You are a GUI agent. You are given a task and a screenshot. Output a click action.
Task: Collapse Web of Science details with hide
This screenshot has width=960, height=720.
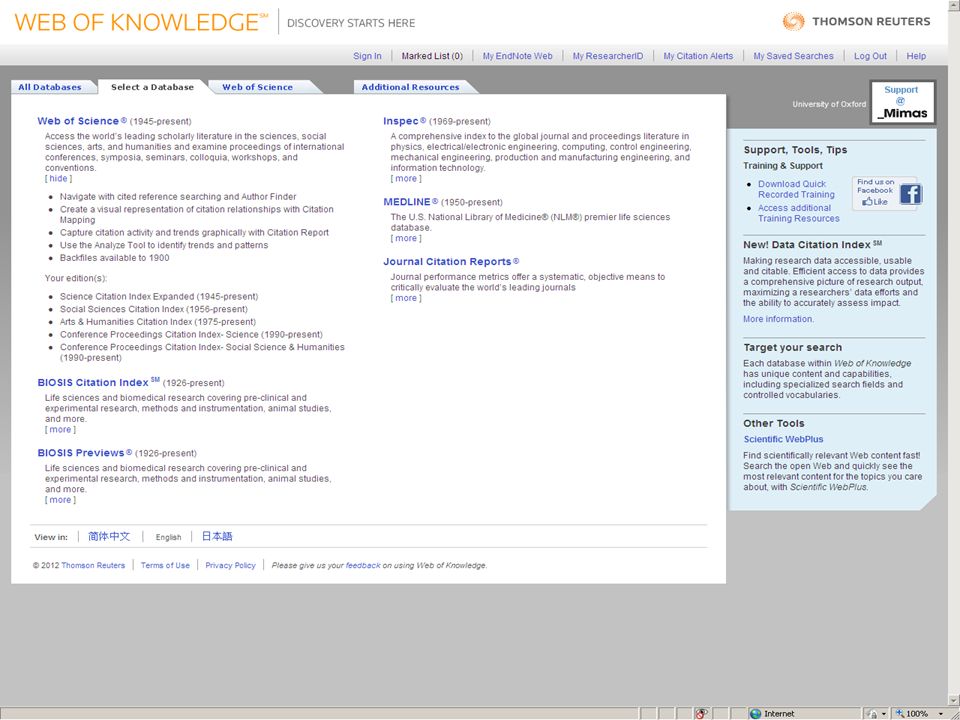point(58,178)
